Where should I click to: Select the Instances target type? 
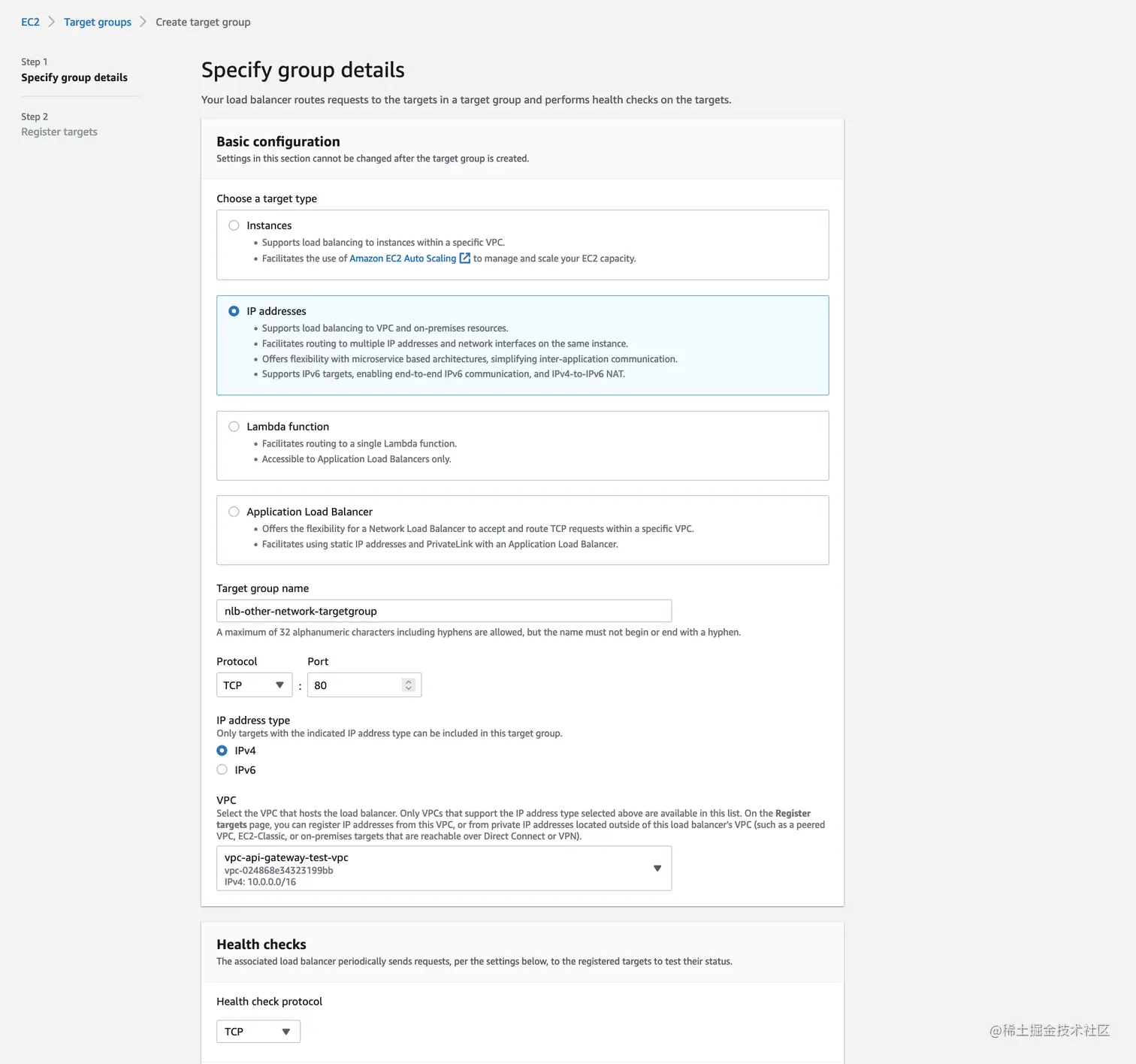pos(234,225)
